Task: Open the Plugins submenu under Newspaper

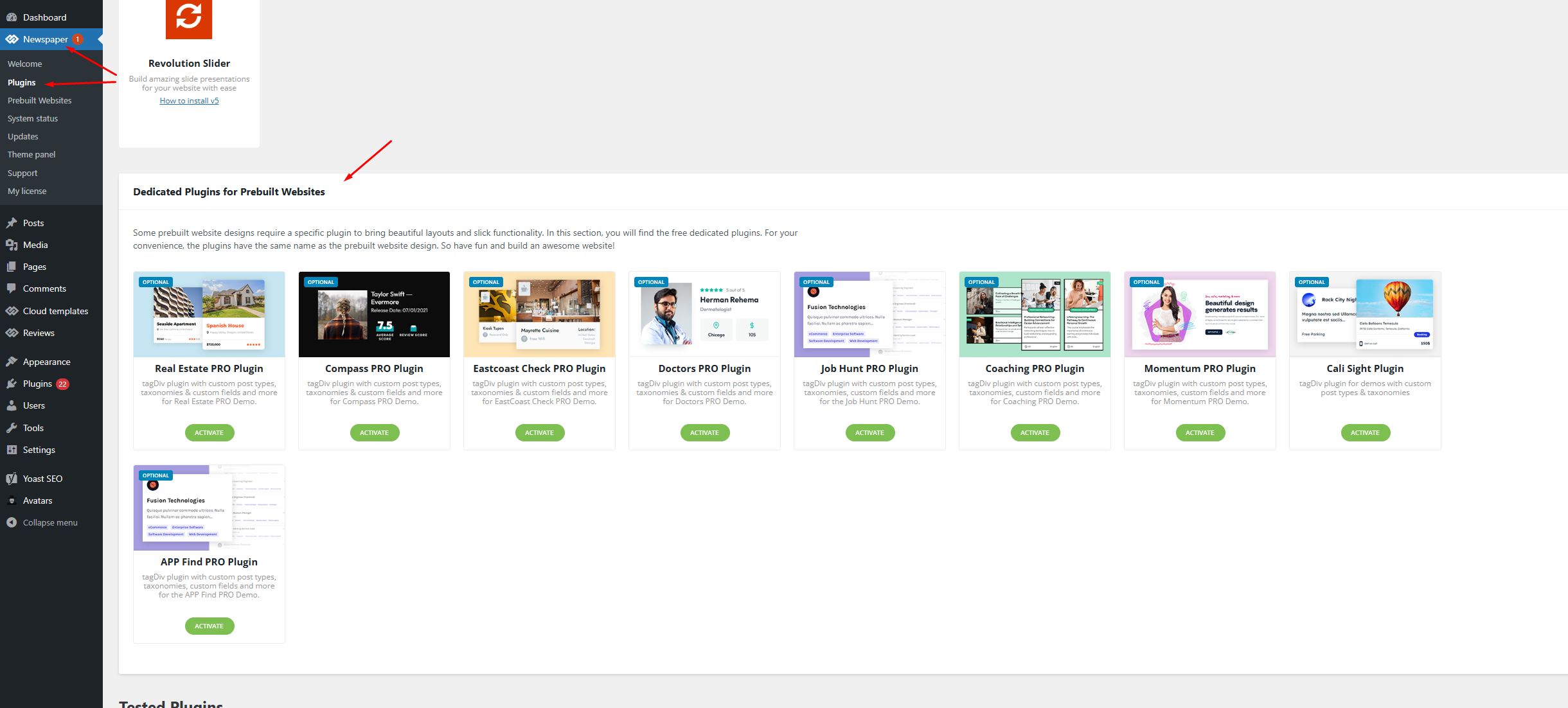Action: (22, 82)
